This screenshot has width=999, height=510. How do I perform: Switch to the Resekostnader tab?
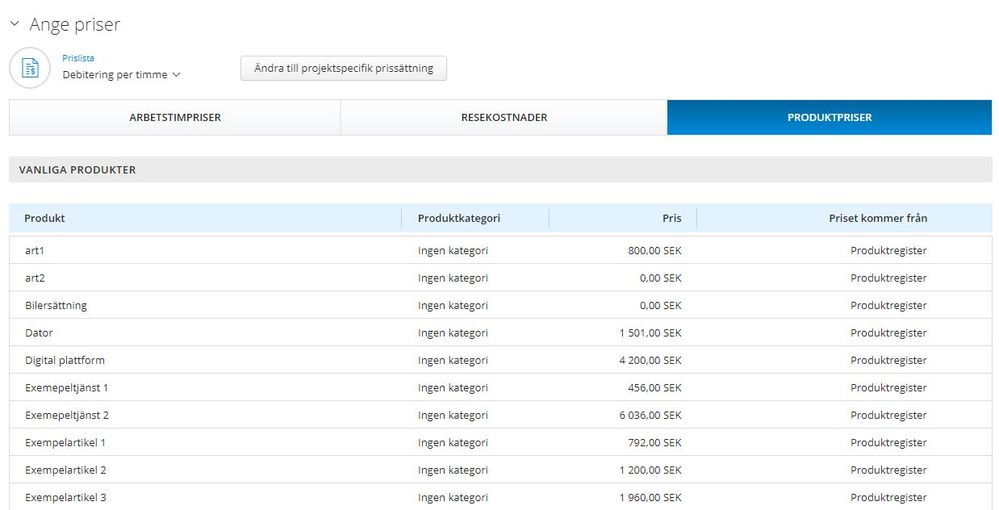pyautogui.click(x=504, y=117)
